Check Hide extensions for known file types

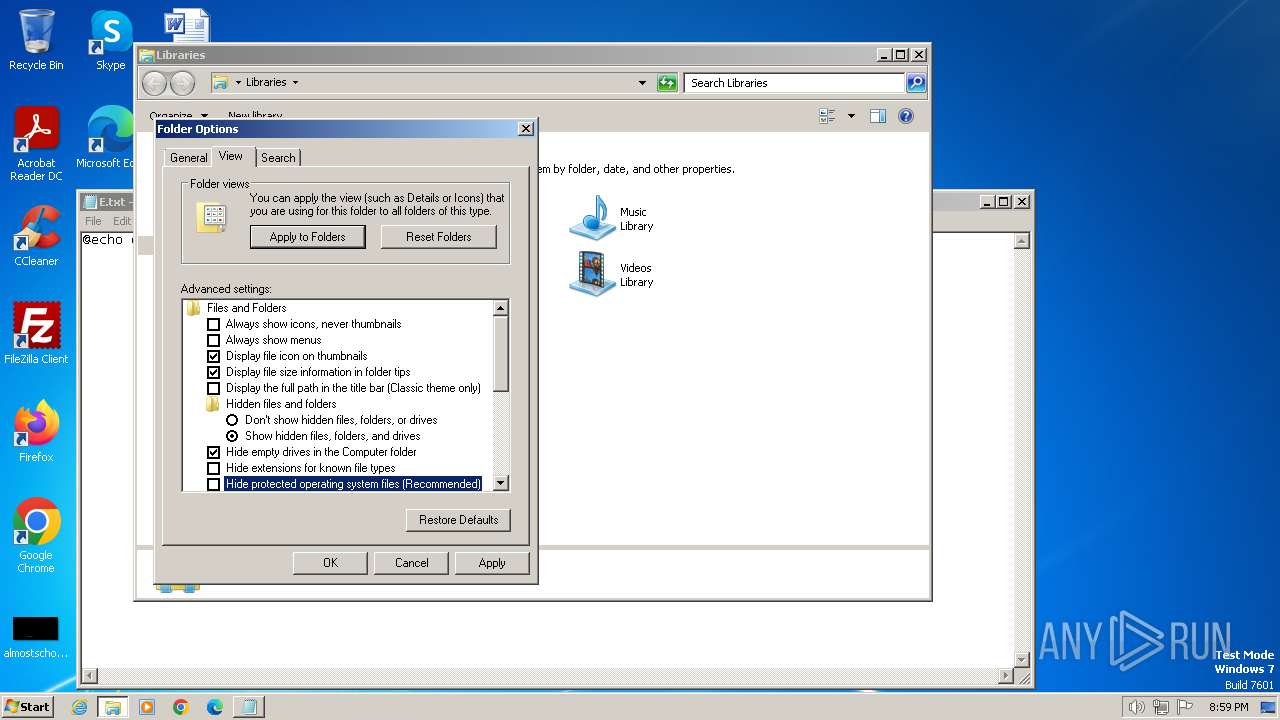coord(213,468)
